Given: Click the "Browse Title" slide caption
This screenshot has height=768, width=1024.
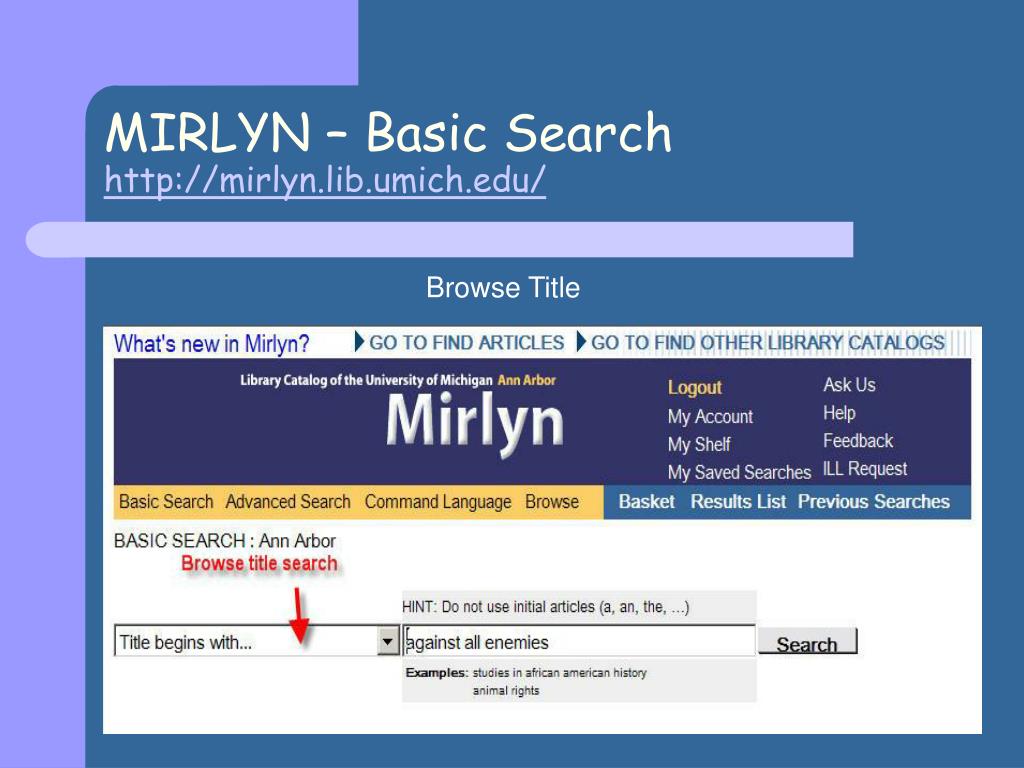Looking at the screenshot, I should pyautogui.click(x=503, y=287).
